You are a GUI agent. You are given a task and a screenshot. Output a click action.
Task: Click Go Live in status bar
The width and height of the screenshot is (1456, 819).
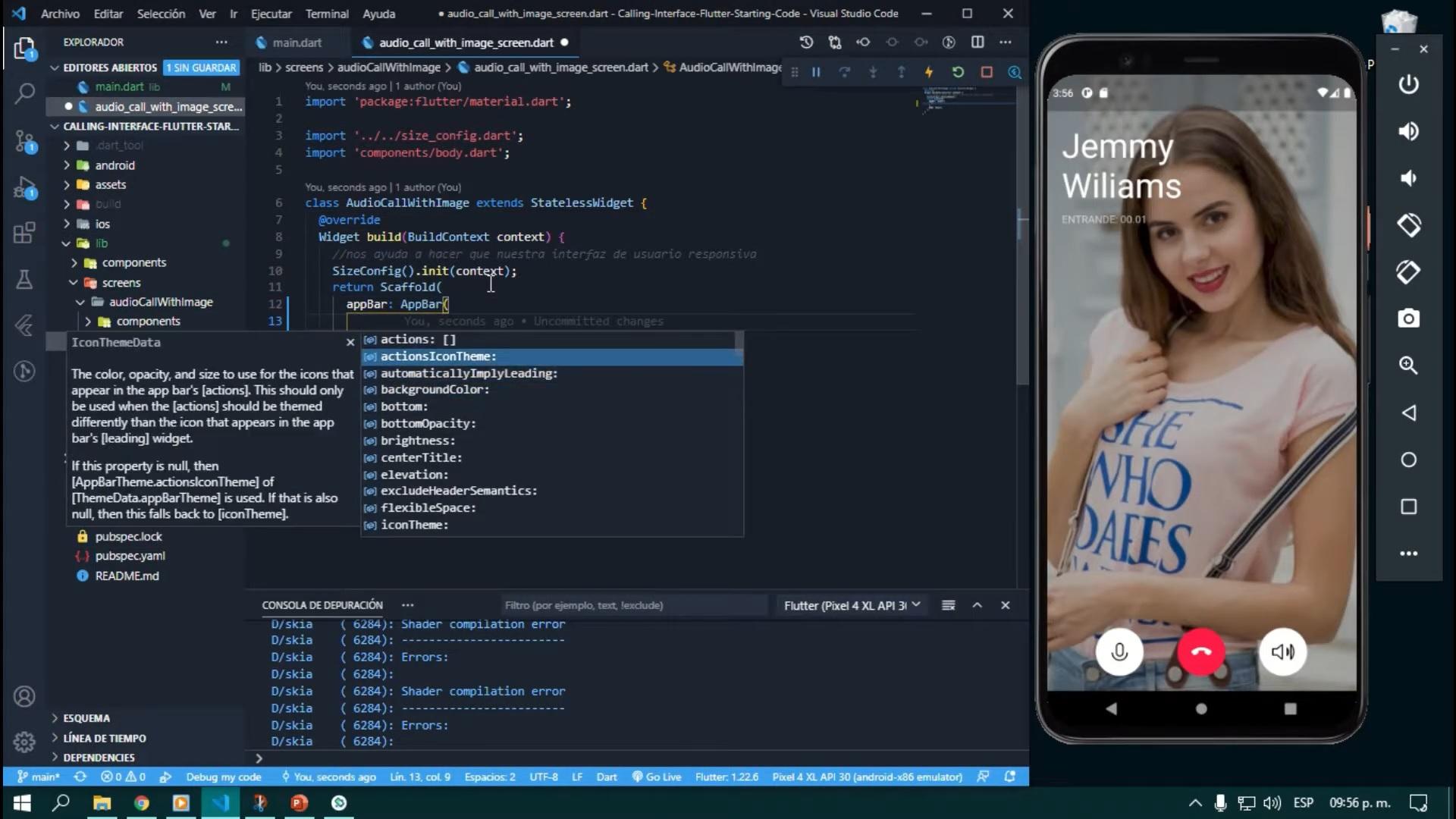pos(657,777)
